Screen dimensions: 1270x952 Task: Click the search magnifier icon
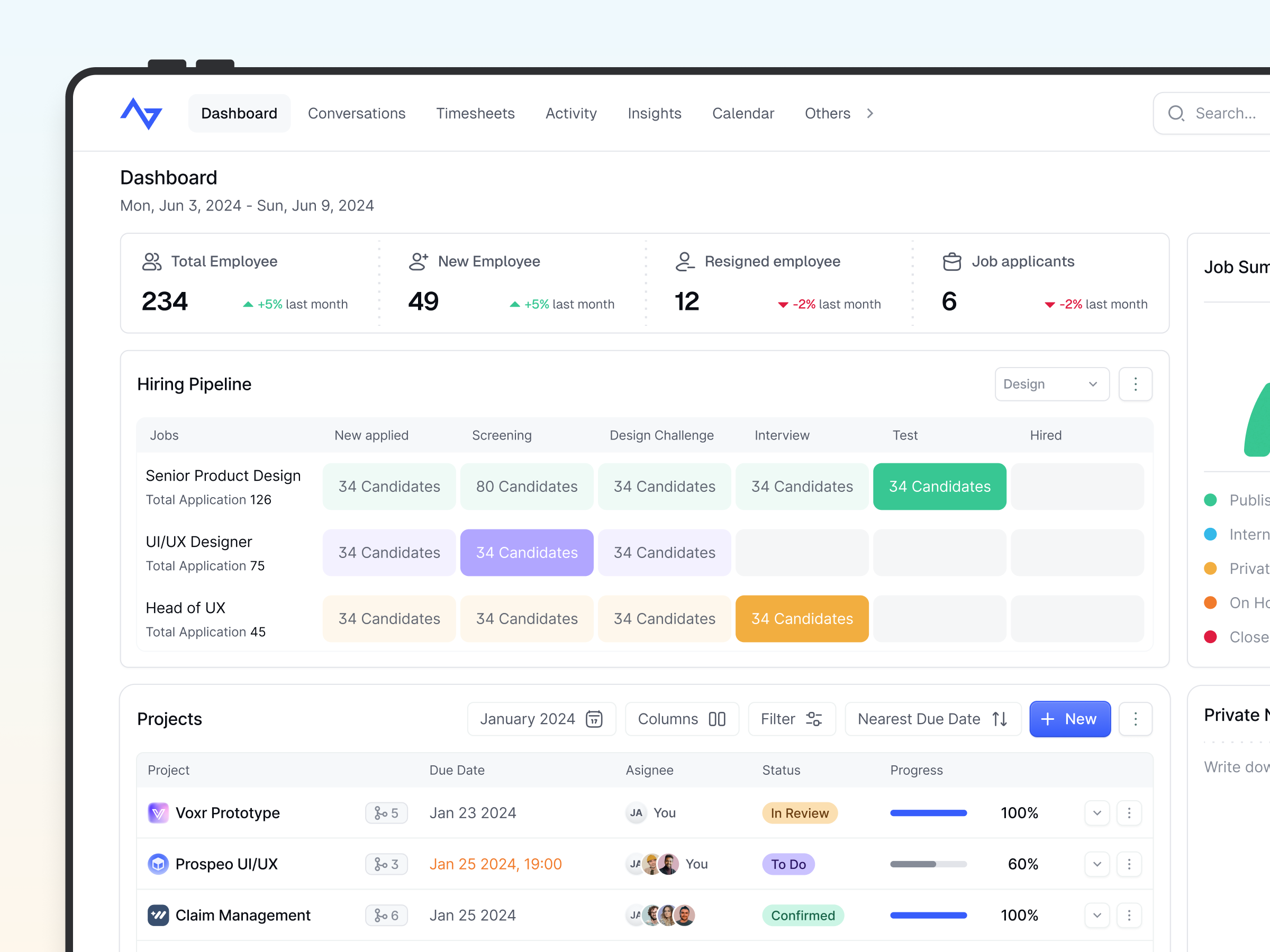coord(1176,114)
